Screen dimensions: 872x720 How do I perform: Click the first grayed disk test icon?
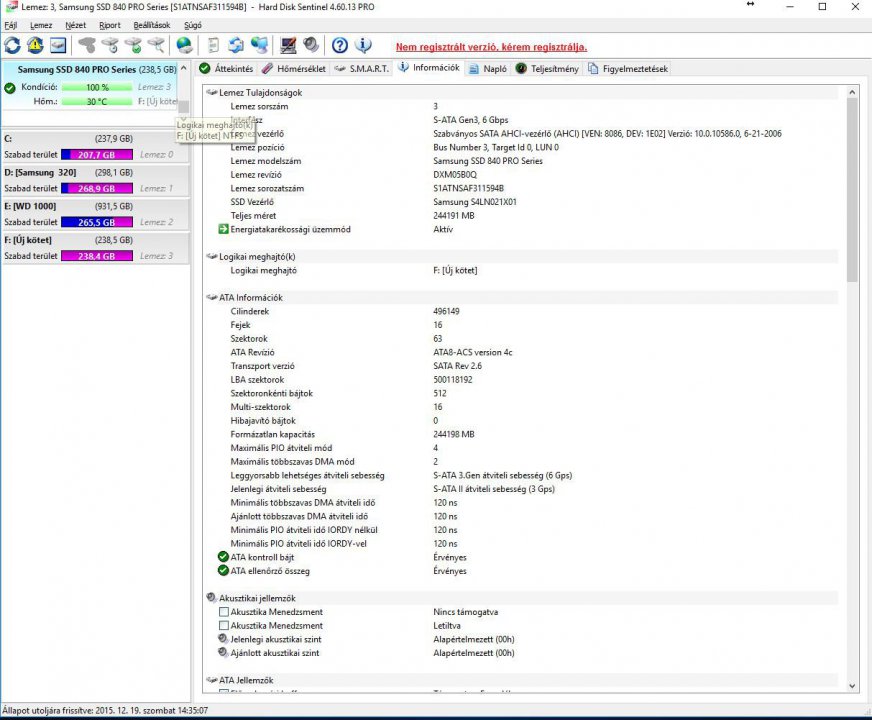(x=86, y=45)
